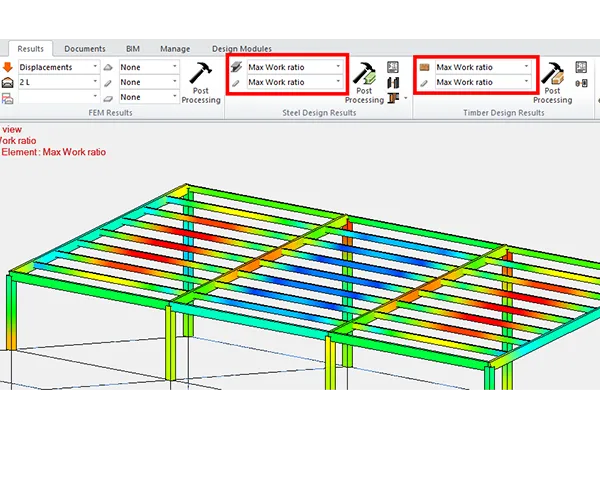This screenshot has width=600, height=480.
Task: Click the bar icon beside the middle None dropdown
Action: click(x=108, y=83)
